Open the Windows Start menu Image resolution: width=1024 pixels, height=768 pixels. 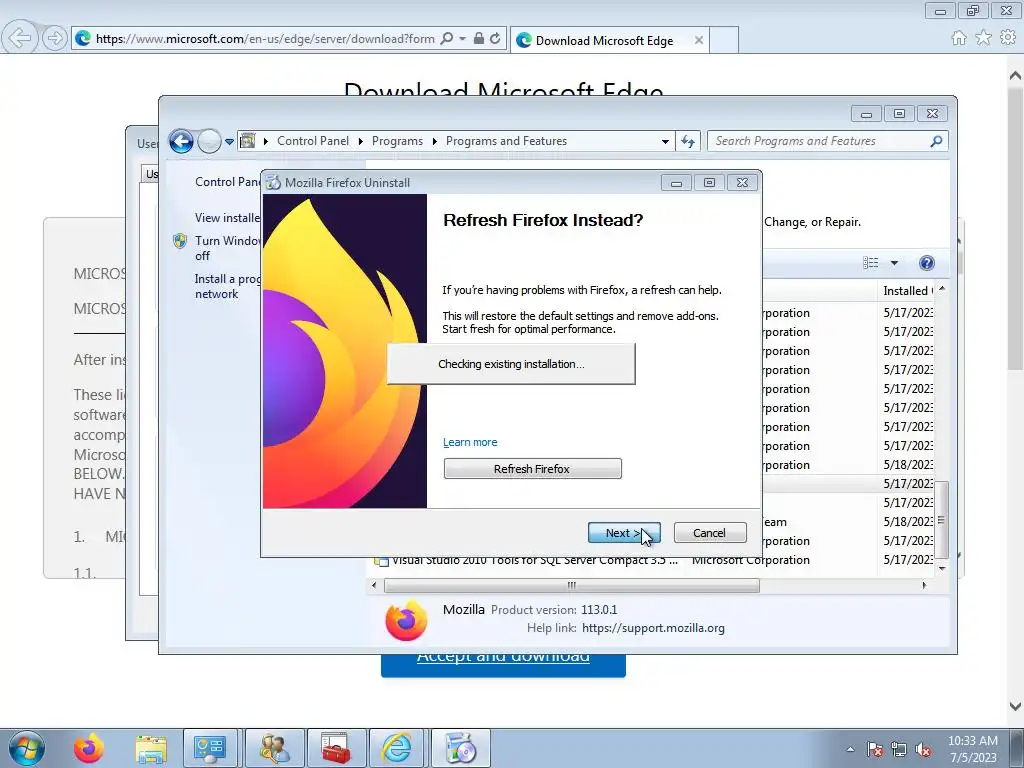(x=27, y=748)
